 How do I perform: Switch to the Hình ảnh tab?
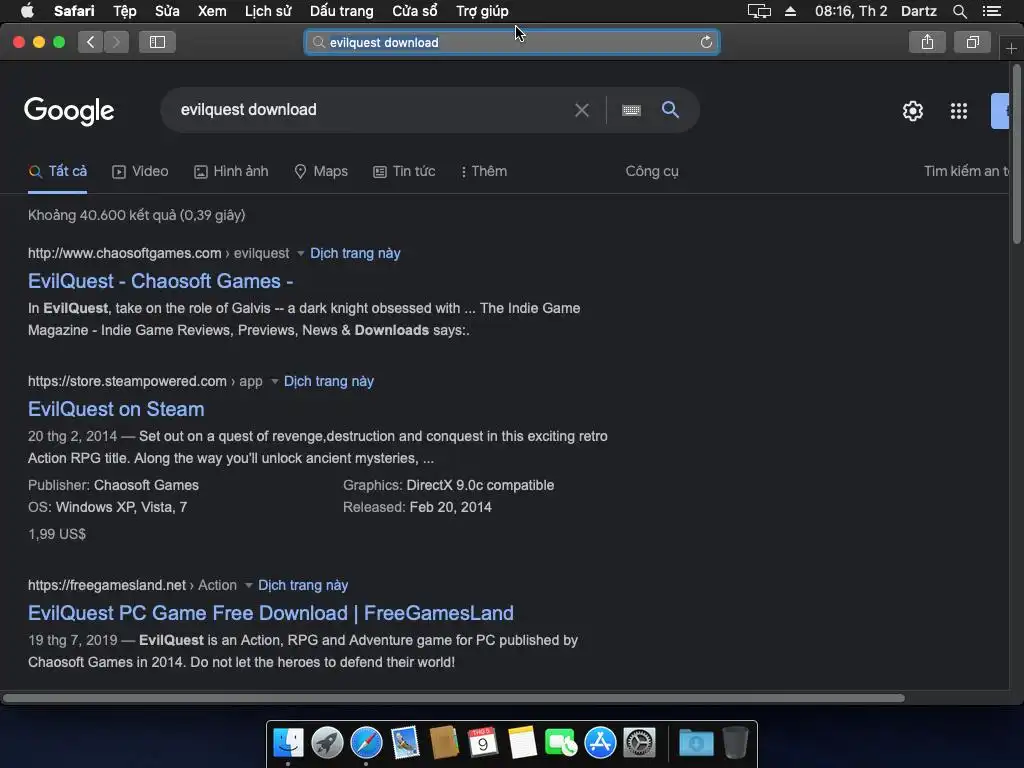[231, 171]
